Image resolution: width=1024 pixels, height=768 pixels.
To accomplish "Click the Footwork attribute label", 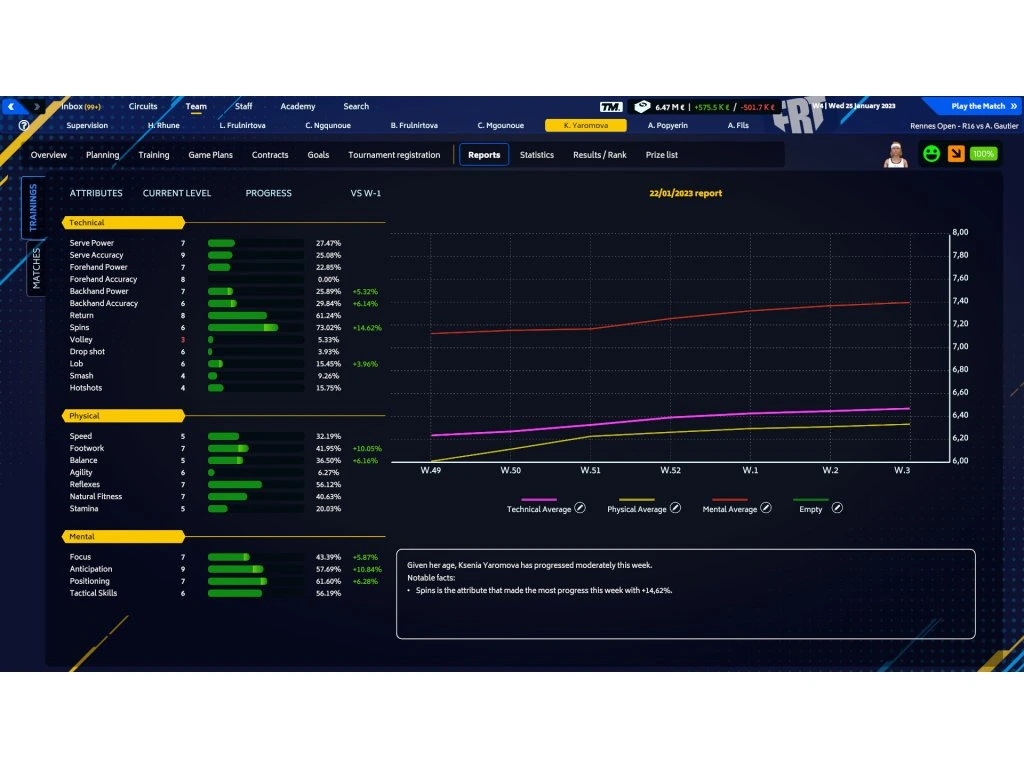I will pyautogui.click(x=87, y=448).
